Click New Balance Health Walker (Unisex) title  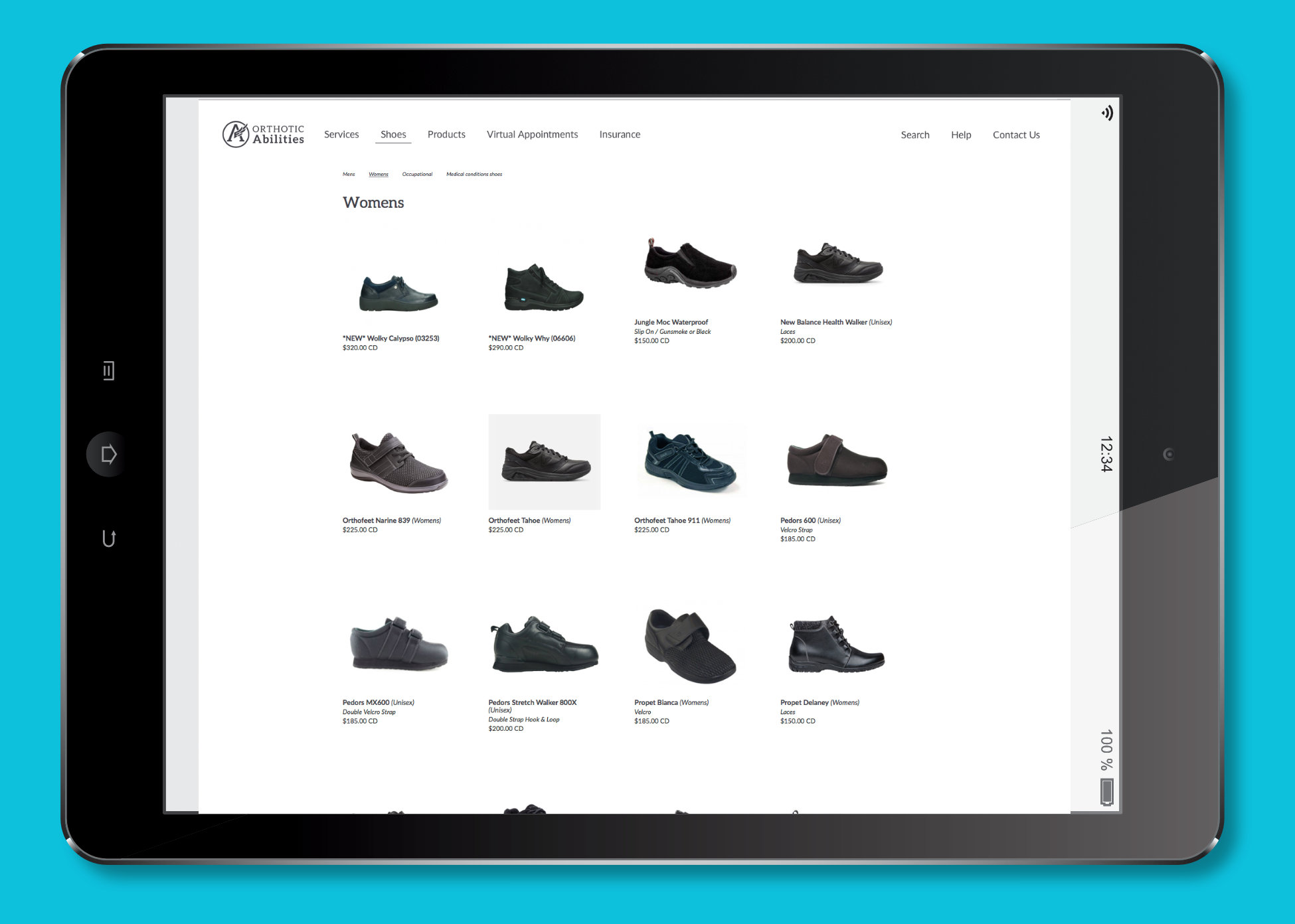click(x=836, y=322)
